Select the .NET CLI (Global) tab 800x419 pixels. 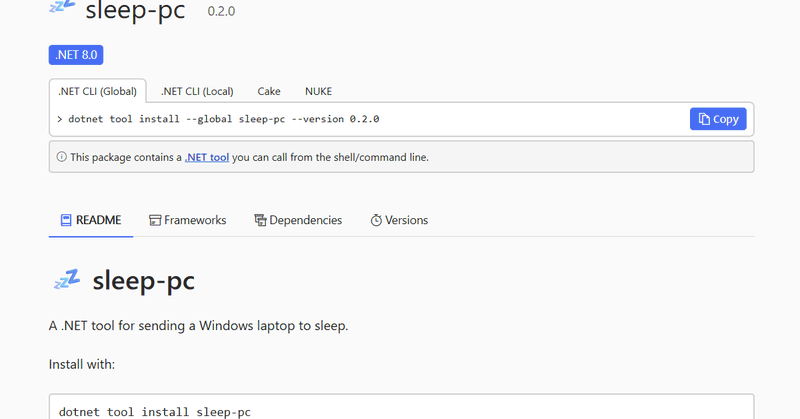(97, 91)
